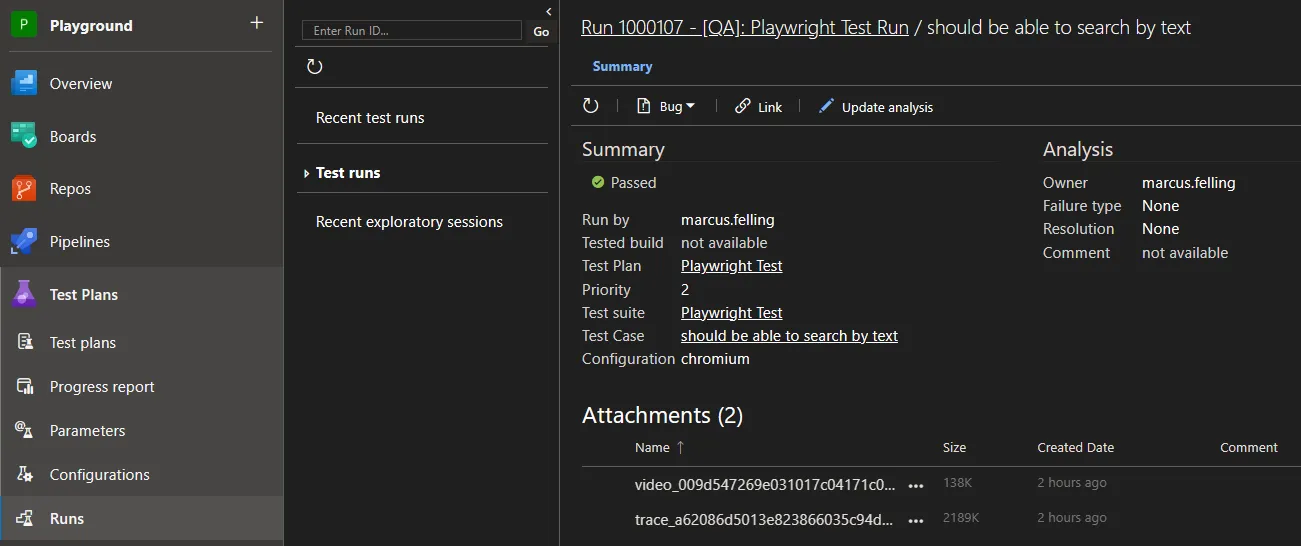Viewport: 1301px width, 546px height.
Task: Refresh the run list in the left pane
Action: click(314, 67)
